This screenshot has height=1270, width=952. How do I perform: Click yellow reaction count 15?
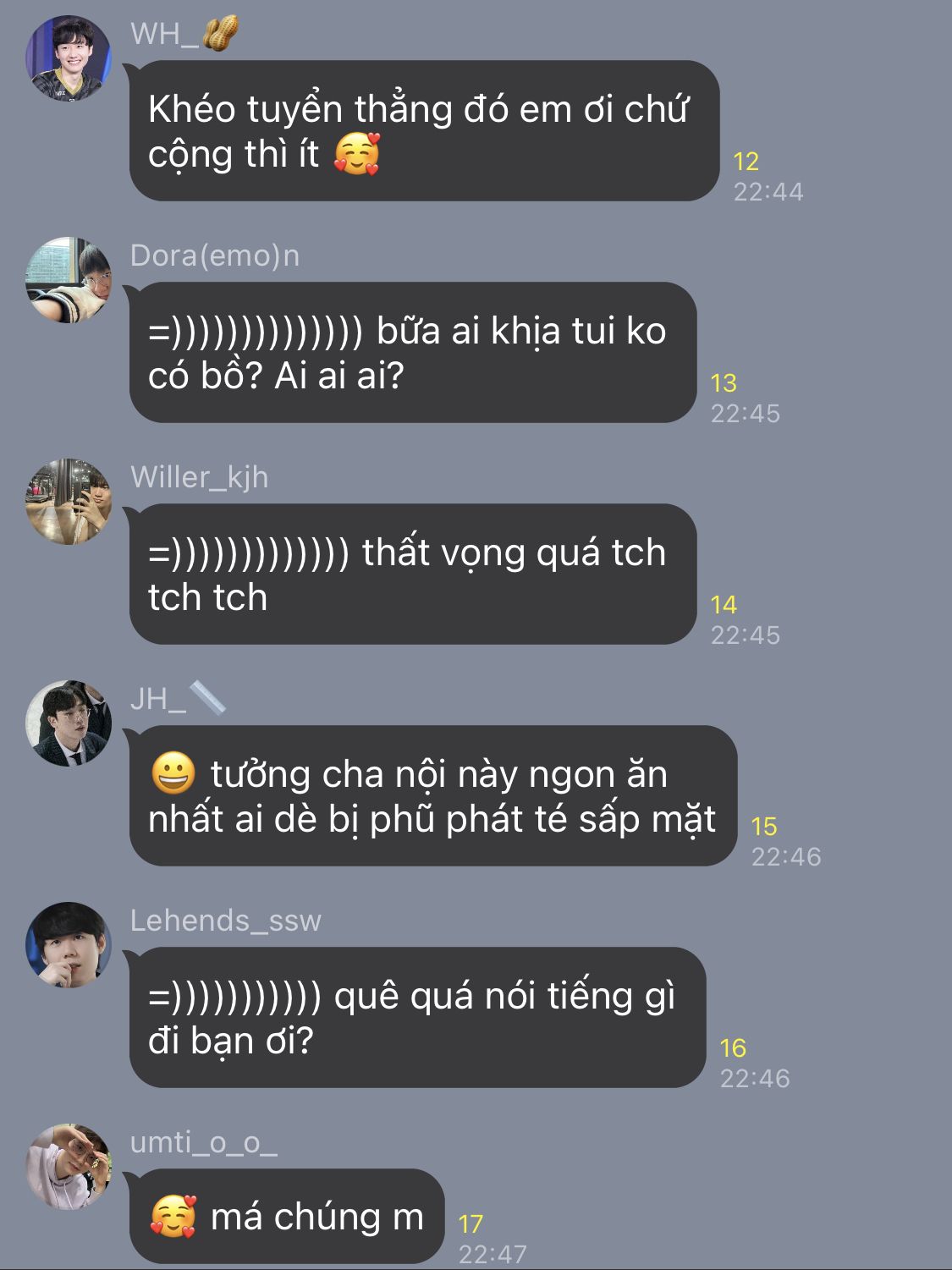coord(764,827)
